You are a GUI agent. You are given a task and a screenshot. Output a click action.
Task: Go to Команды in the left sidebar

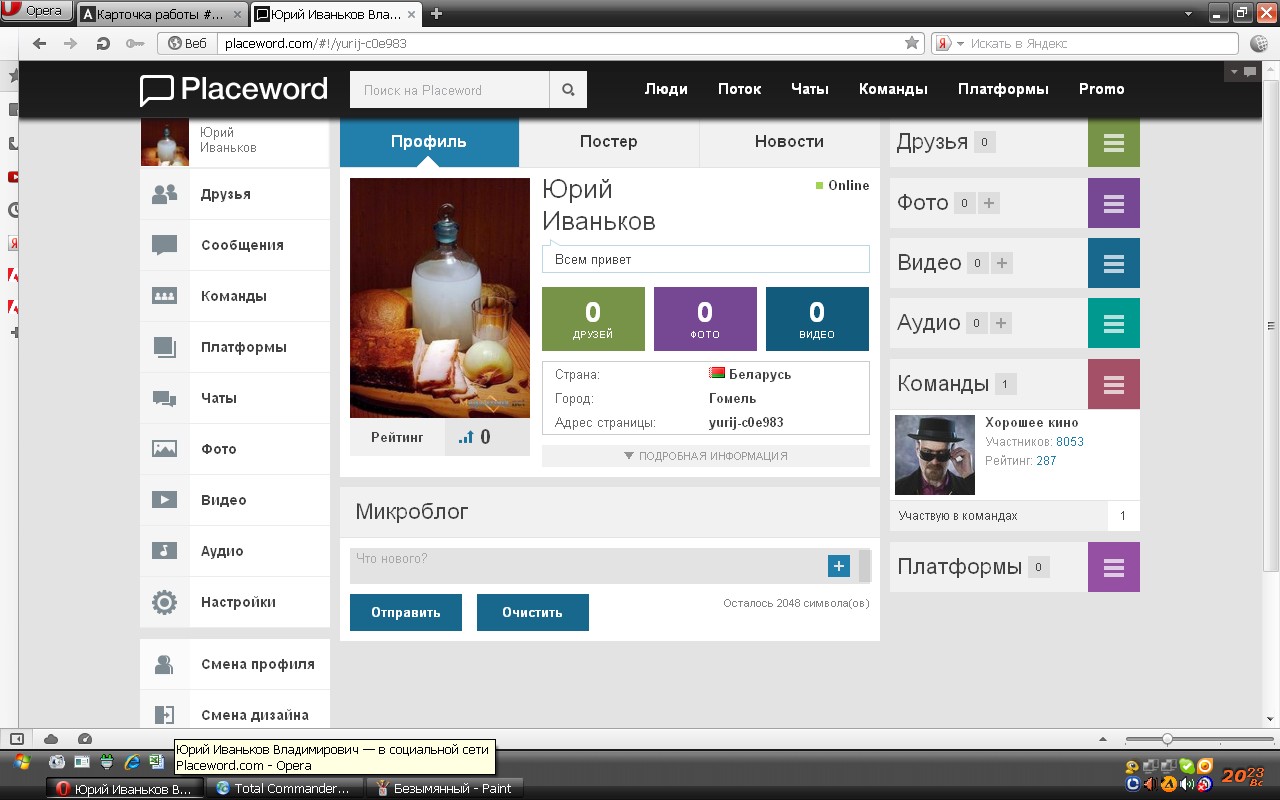(x=235, y=296)
